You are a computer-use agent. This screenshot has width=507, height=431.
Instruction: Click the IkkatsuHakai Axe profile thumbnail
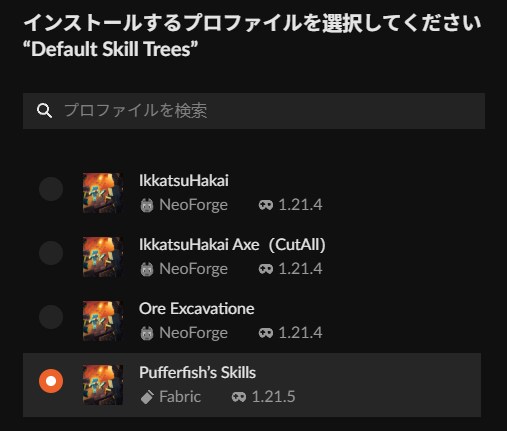click(103, 257)
